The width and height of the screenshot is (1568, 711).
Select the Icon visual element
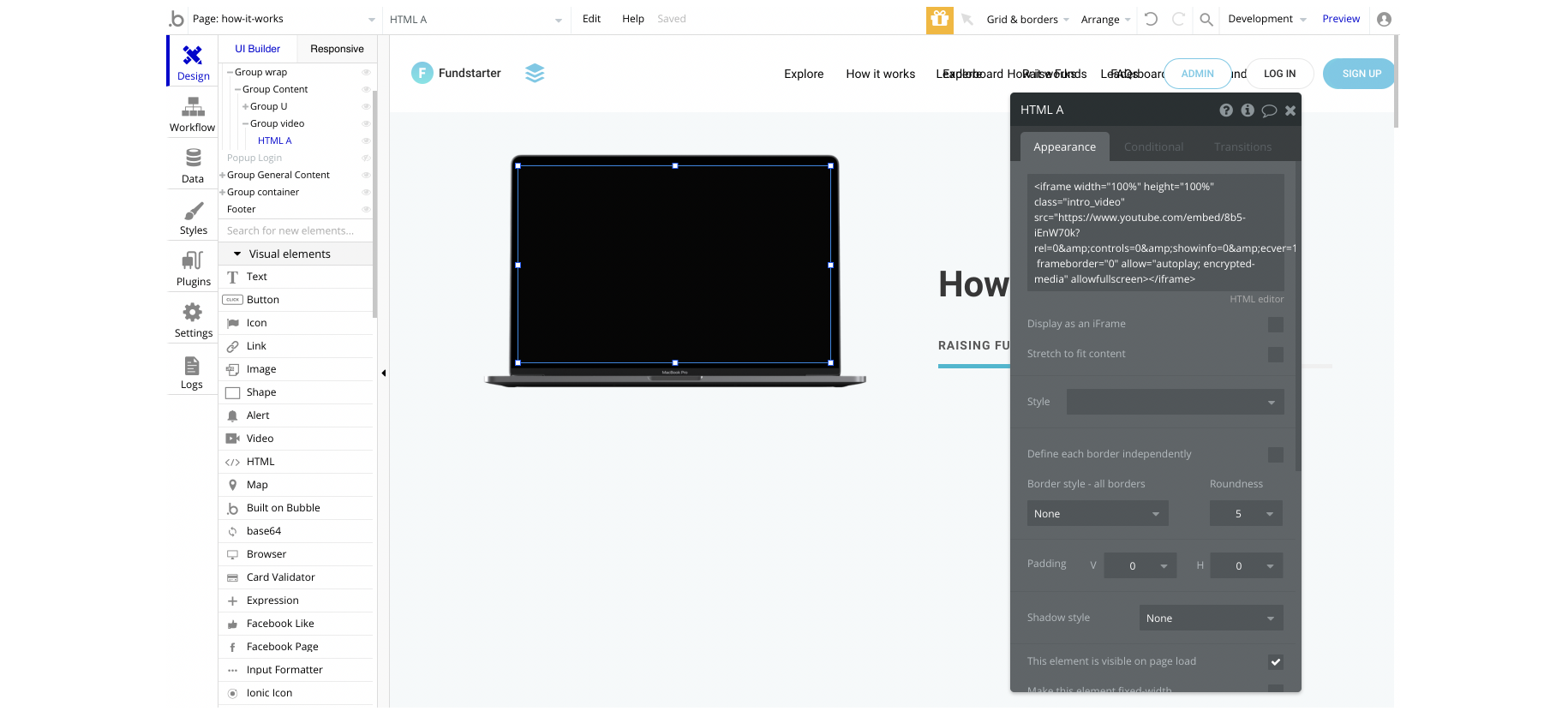(296, 323)
